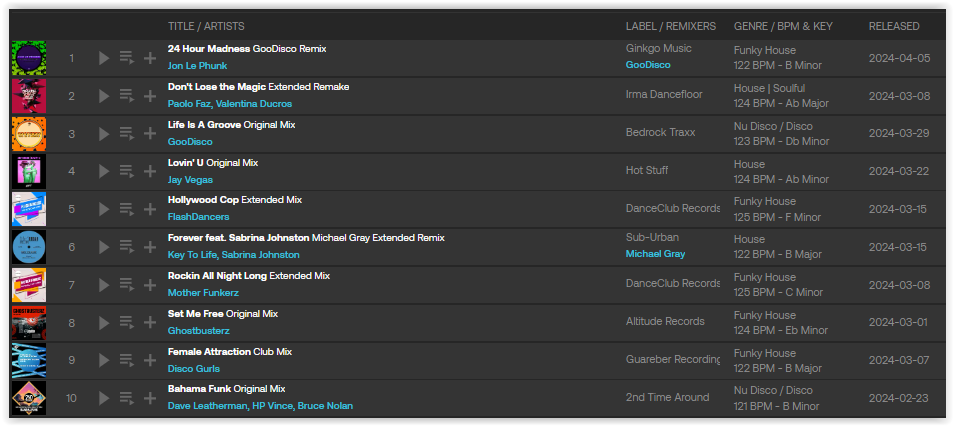The width and height of the screenshot is (954, 426).
Task: Open remixer Michael Gray link
Action: click(655, 254)
